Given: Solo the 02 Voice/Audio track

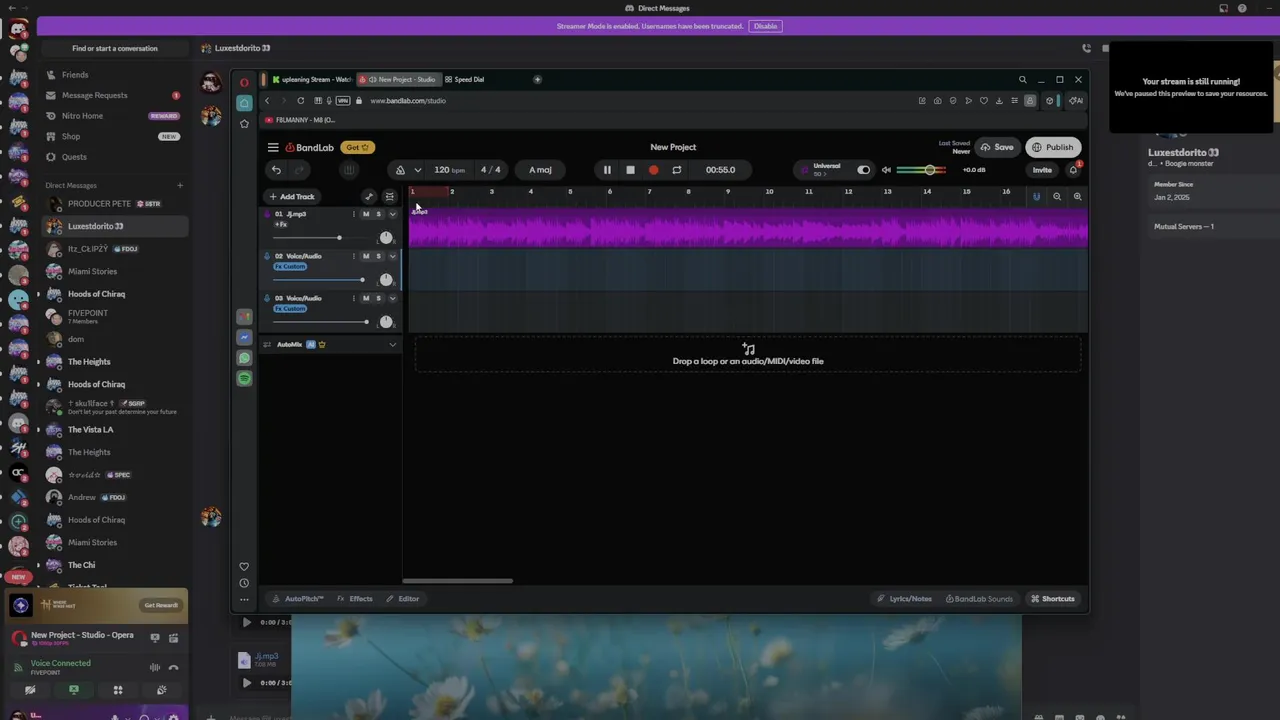Looking at the screenshot, I should point(378,256).
